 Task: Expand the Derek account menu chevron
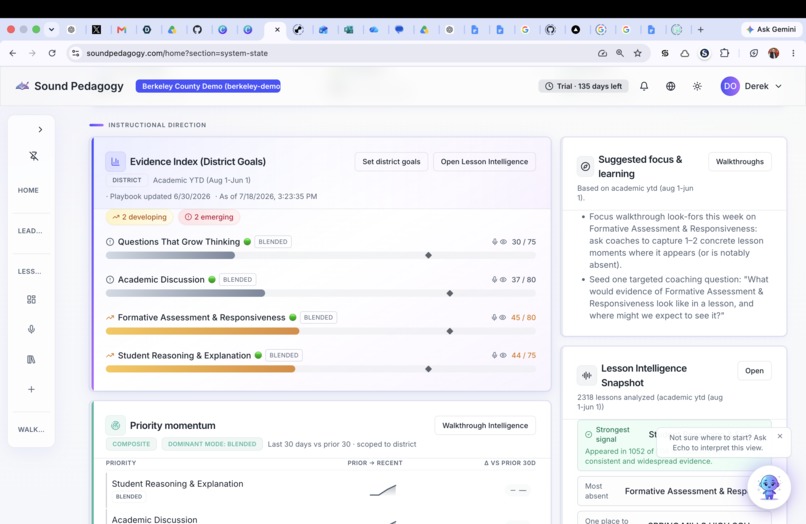pos(778,86)
